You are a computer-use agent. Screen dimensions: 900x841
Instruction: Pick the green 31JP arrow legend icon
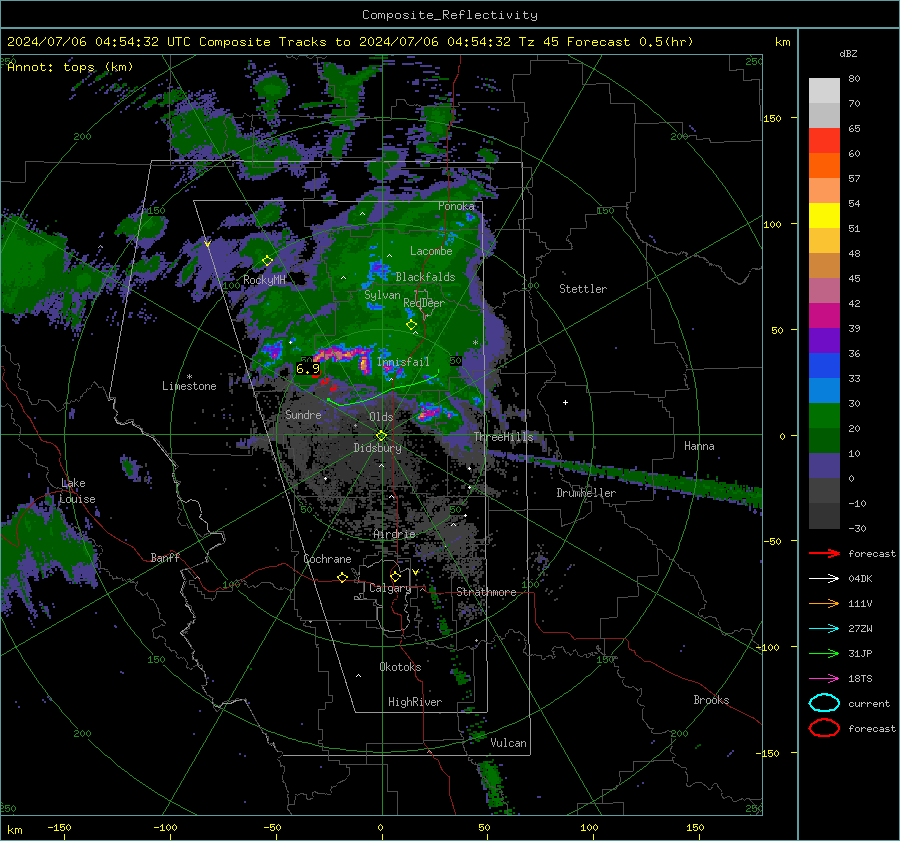824,653
